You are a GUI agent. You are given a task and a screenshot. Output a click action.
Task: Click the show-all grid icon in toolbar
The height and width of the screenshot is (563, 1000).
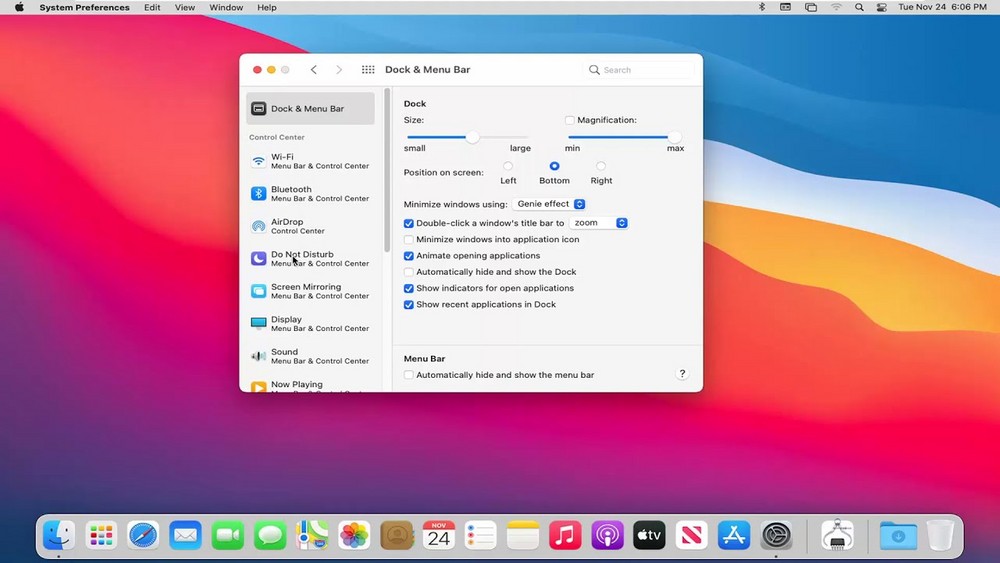tap(368, 70)
